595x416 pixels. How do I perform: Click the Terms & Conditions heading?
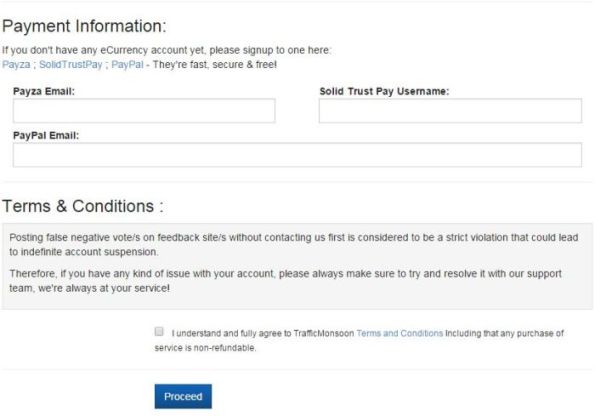coord(83,206)
